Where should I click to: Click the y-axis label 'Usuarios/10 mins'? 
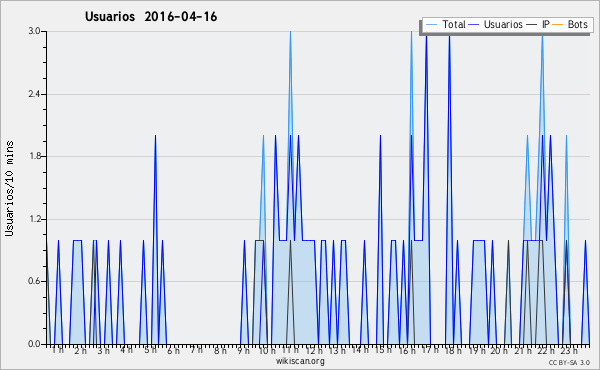point(9,189)
